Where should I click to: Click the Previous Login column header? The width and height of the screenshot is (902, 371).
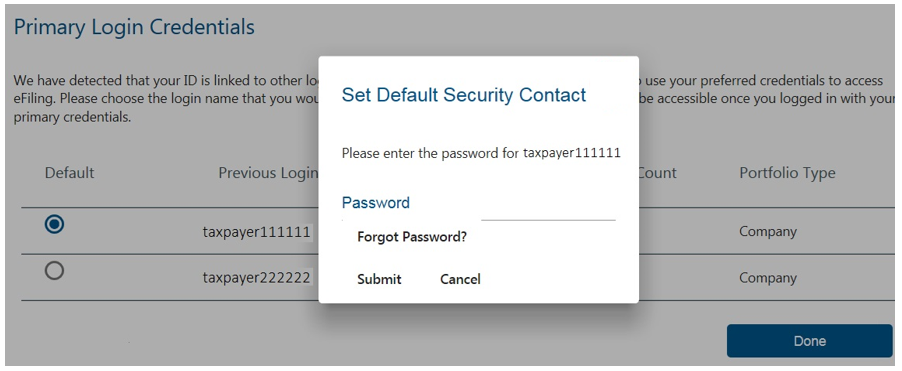268,173
